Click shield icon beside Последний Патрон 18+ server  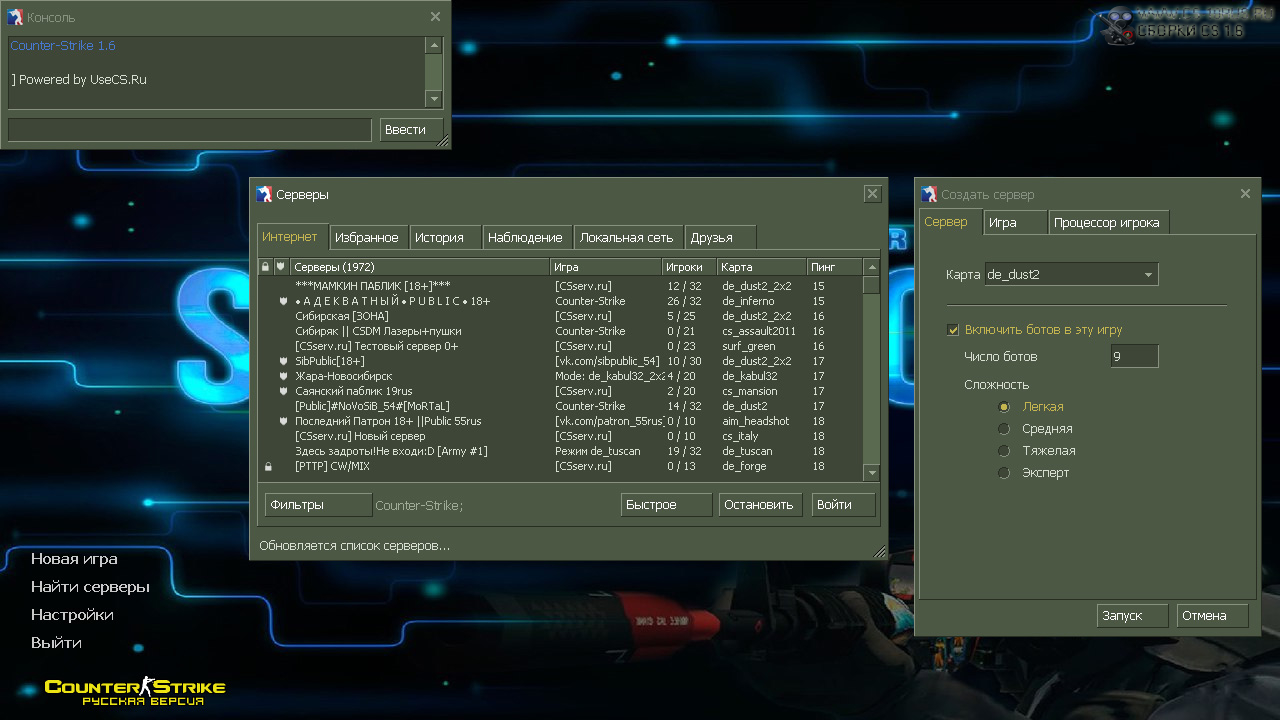coord(284,421)
